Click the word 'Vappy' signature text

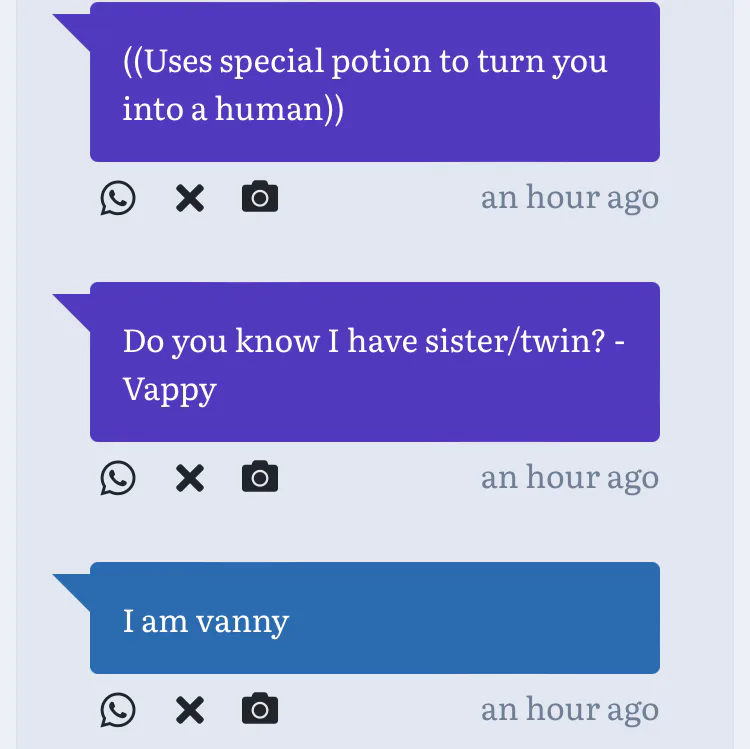(x=170, y=389)
